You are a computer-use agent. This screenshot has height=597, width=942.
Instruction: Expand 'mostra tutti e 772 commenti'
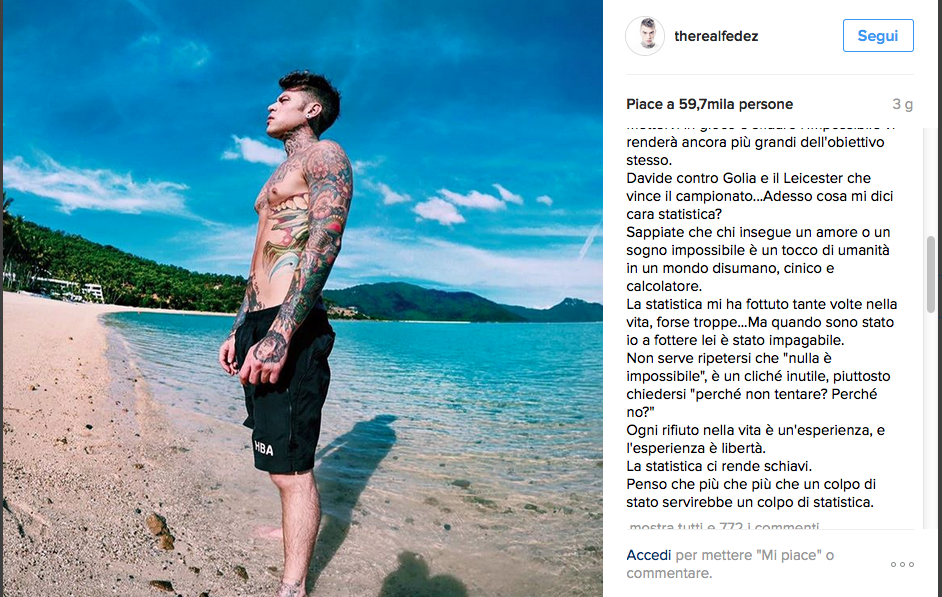point(723,526)
